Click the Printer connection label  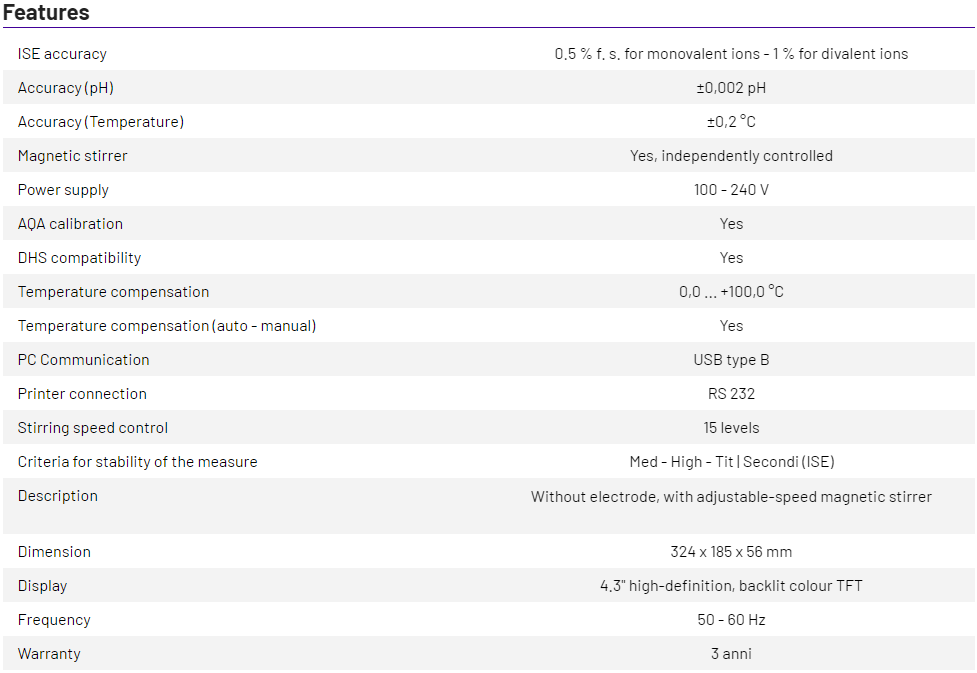point(82,394)
